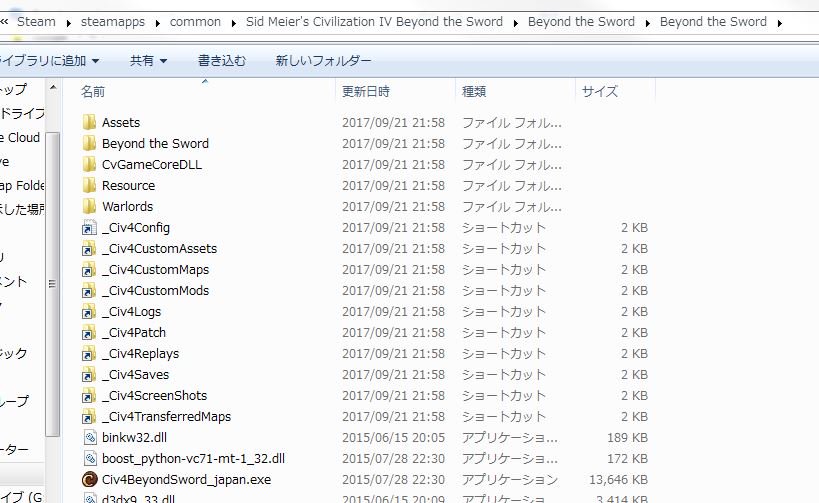Click the _Civ4TransferredMaps shortcut icon
Screen dimensions: 819x503
click(x=89, y=417)
